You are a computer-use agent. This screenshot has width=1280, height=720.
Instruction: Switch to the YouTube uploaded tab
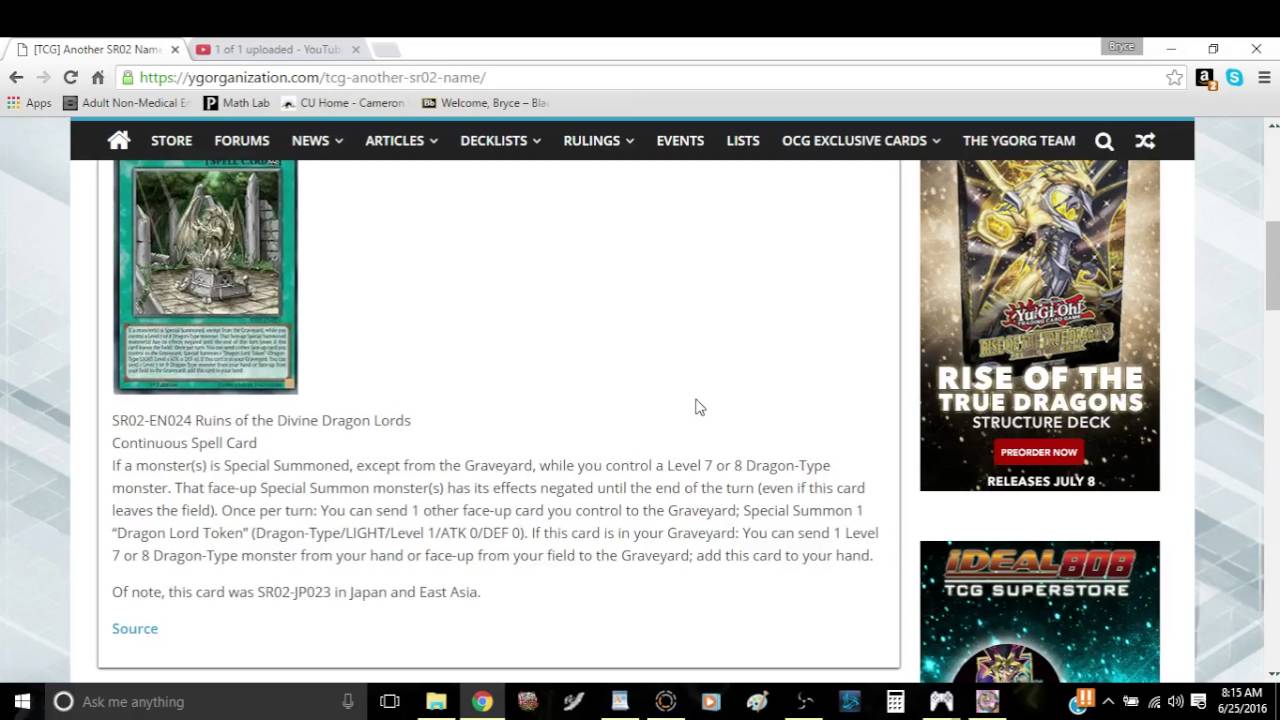275,49
